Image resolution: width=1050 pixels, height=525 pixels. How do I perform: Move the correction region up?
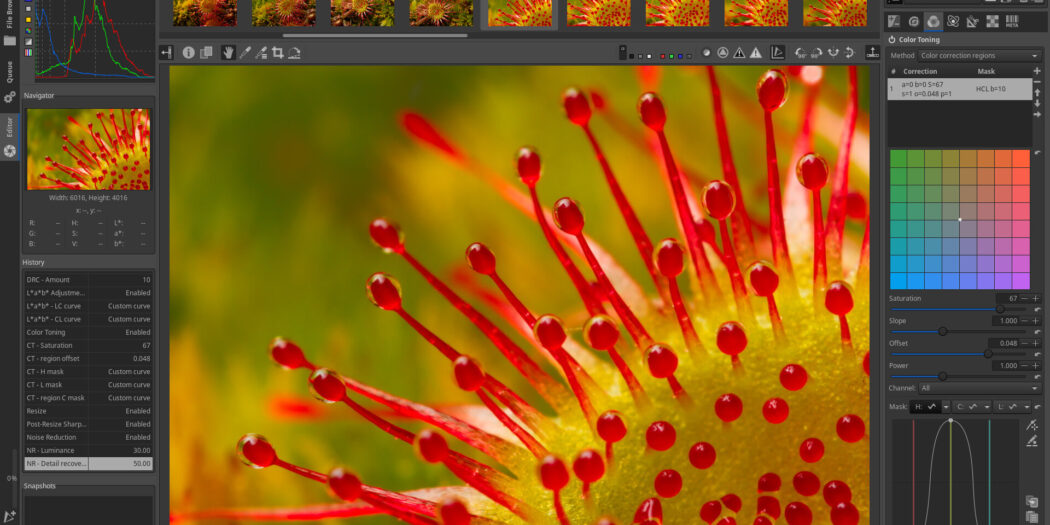click(x=1037, y=92)
